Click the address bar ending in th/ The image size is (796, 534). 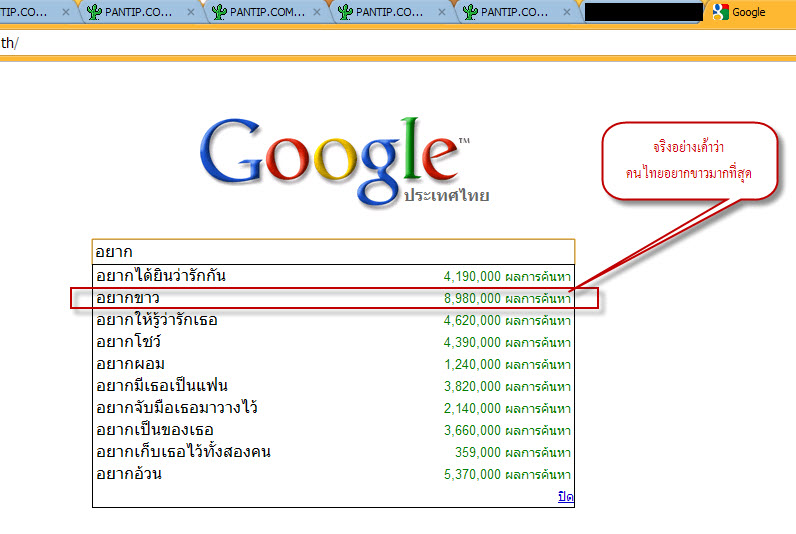pyautogui.click(x=398, y=43)
